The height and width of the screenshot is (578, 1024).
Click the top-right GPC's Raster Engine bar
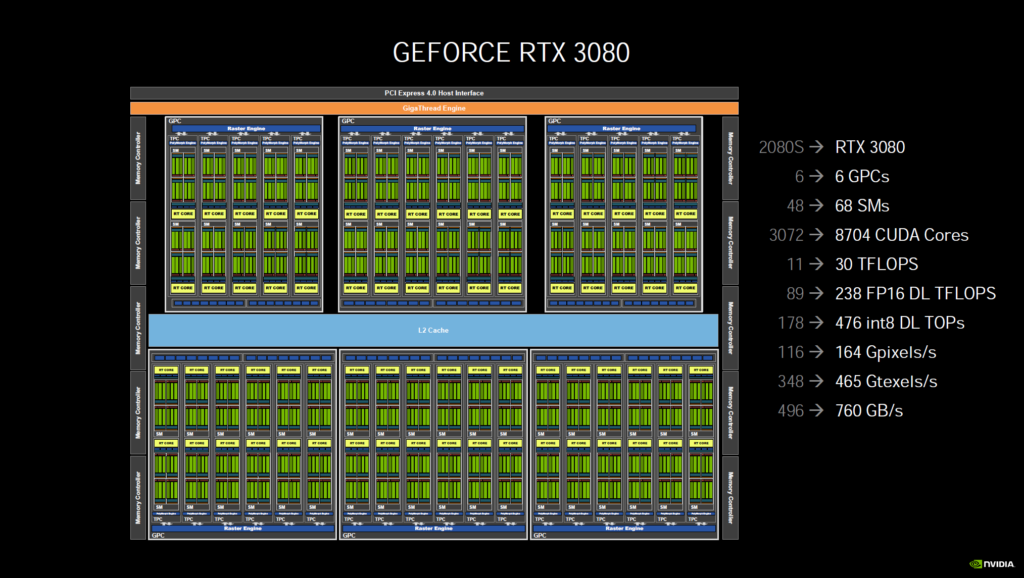(x=624, y=128)
